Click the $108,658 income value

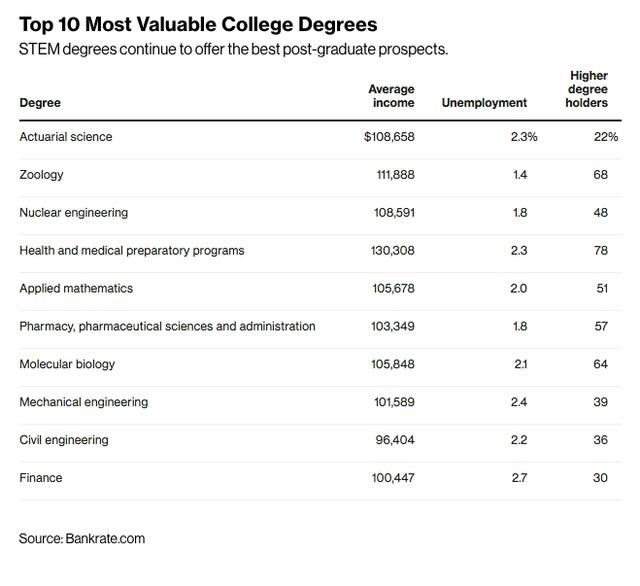389,137
